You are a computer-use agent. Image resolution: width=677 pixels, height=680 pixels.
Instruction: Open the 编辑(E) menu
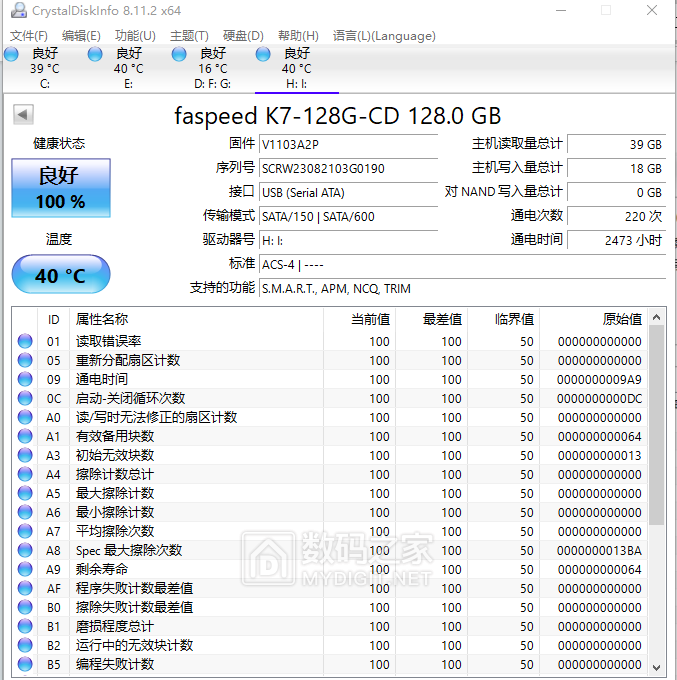81,36
